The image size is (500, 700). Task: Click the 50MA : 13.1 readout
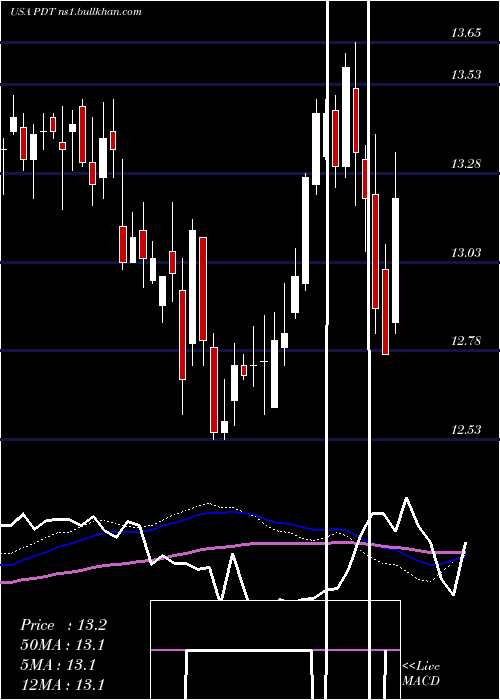pos(62,645)
